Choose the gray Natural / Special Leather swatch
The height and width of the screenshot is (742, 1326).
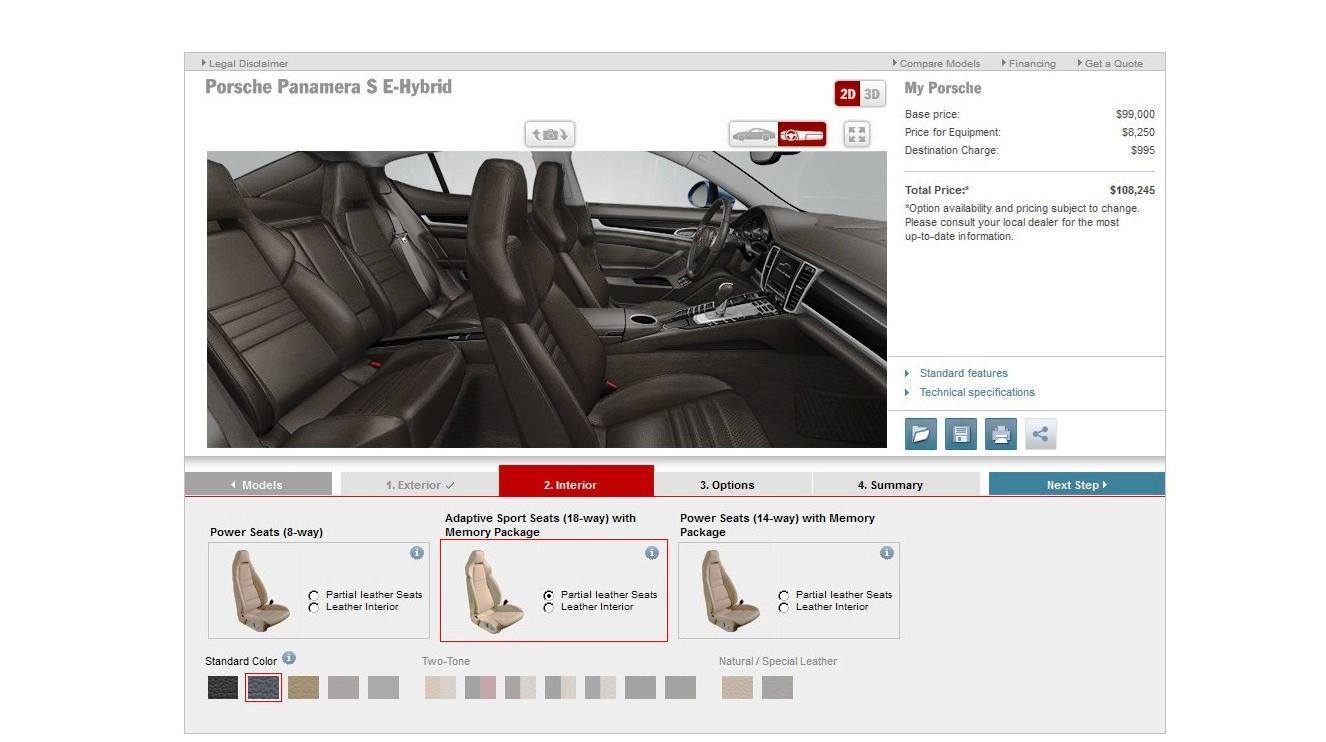point(777,687)
